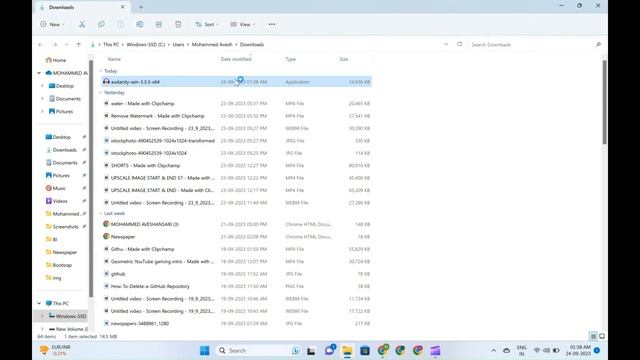Viewport: 640px width, 360px height.
Task: Select SHORTS - Made with Clipchamp file
Action: pyautogui.click(x=237, y=165)
